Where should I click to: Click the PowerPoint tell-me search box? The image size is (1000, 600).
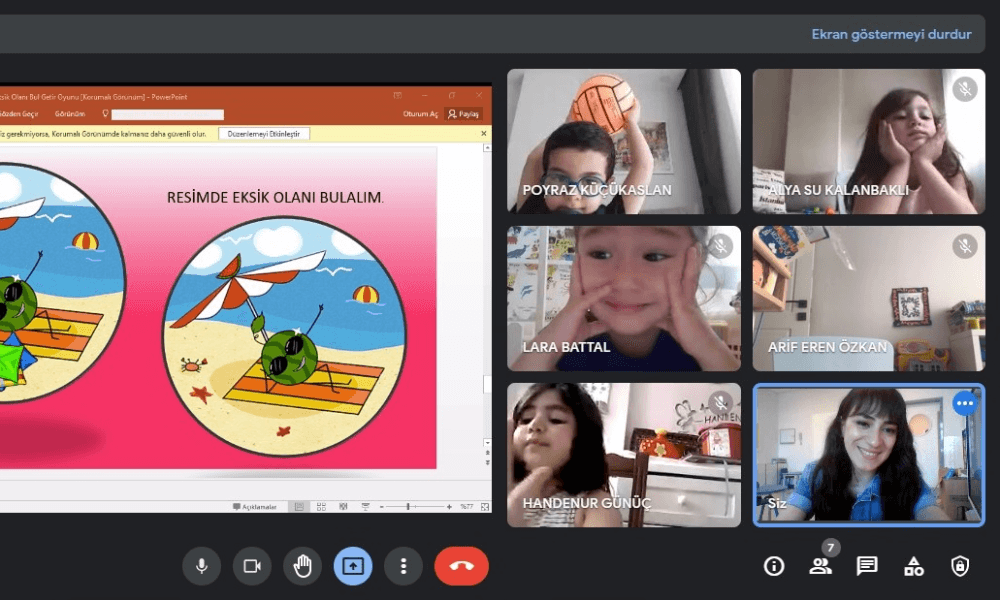click(168, 115)
